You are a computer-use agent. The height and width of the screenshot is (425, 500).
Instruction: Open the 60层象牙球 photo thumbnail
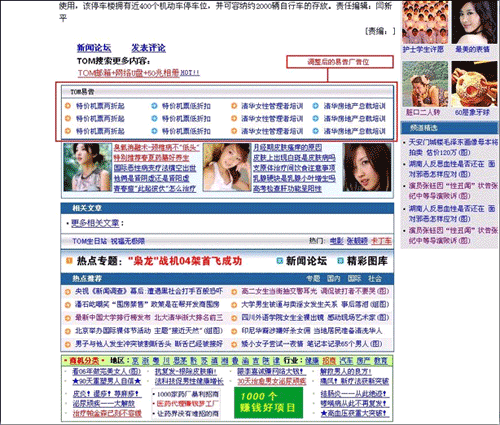[x=474, y=84]
